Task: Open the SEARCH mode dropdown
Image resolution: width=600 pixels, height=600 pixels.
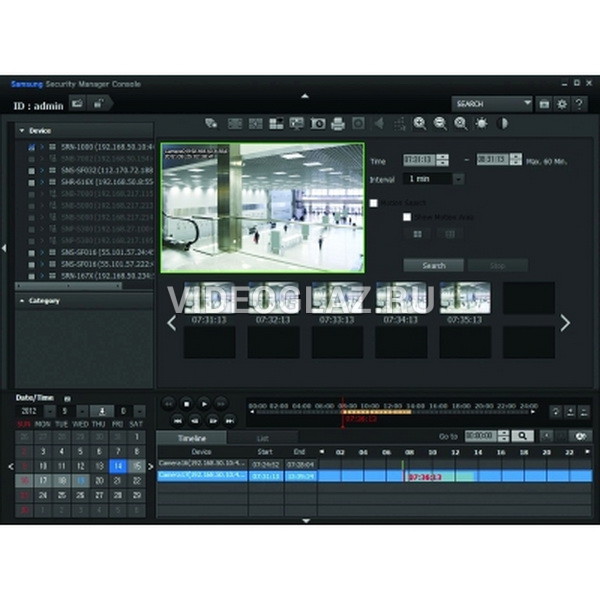Action: 492,104
